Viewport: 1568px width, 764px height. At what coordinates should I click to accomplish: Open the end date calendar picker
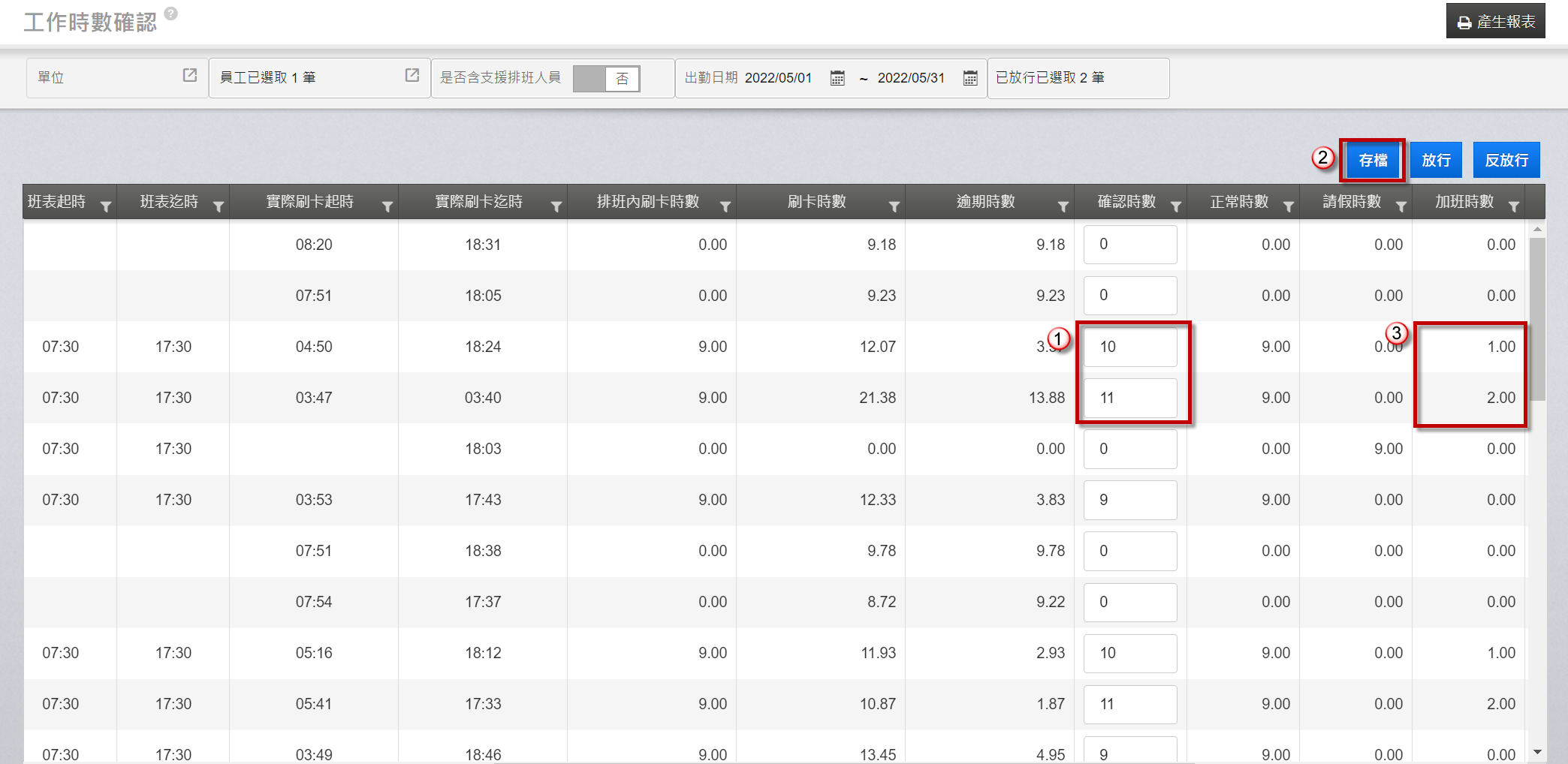tap(970, 78)
